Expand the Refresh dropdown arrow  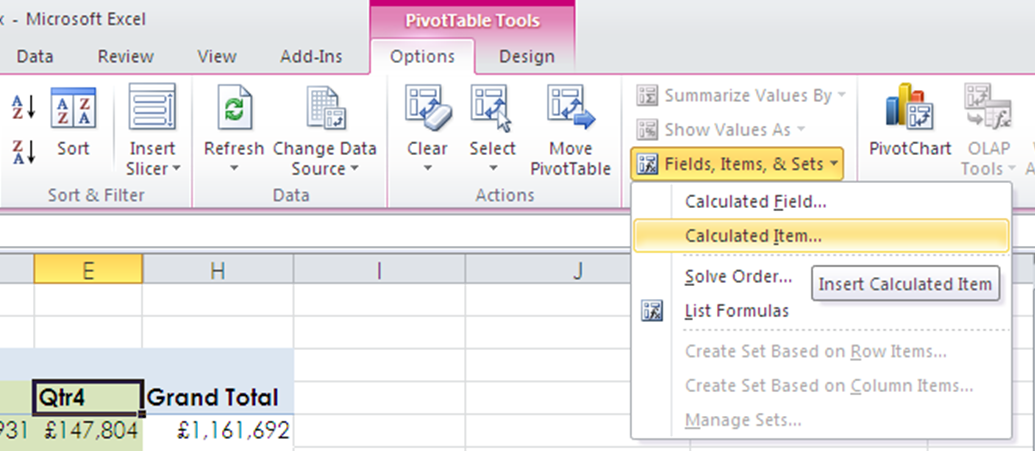(234, 169)
